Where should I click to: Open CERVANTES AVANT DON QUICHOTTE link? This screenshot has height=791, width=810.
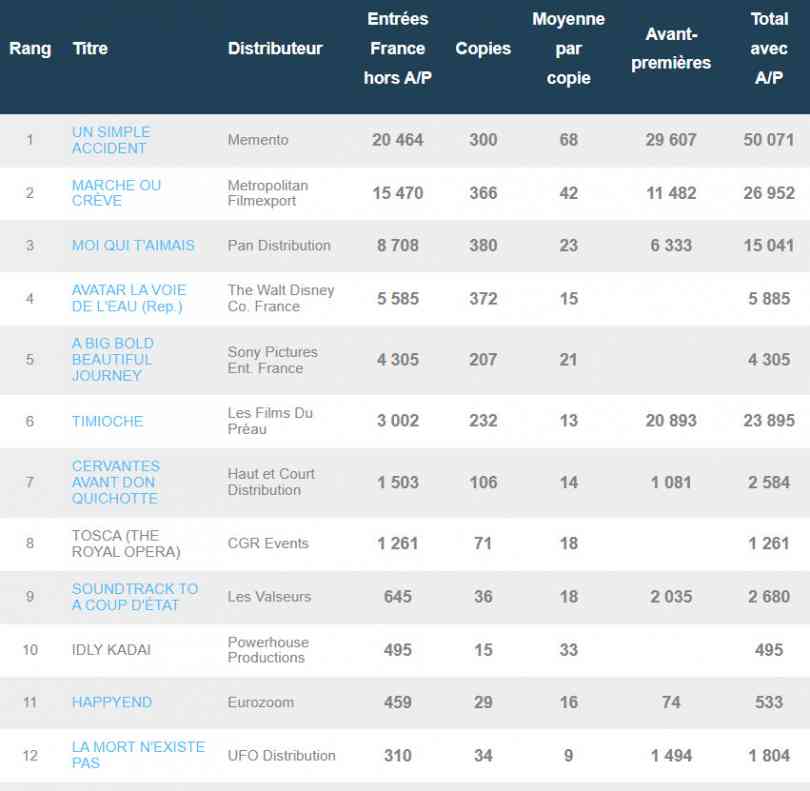click(115, 482)
